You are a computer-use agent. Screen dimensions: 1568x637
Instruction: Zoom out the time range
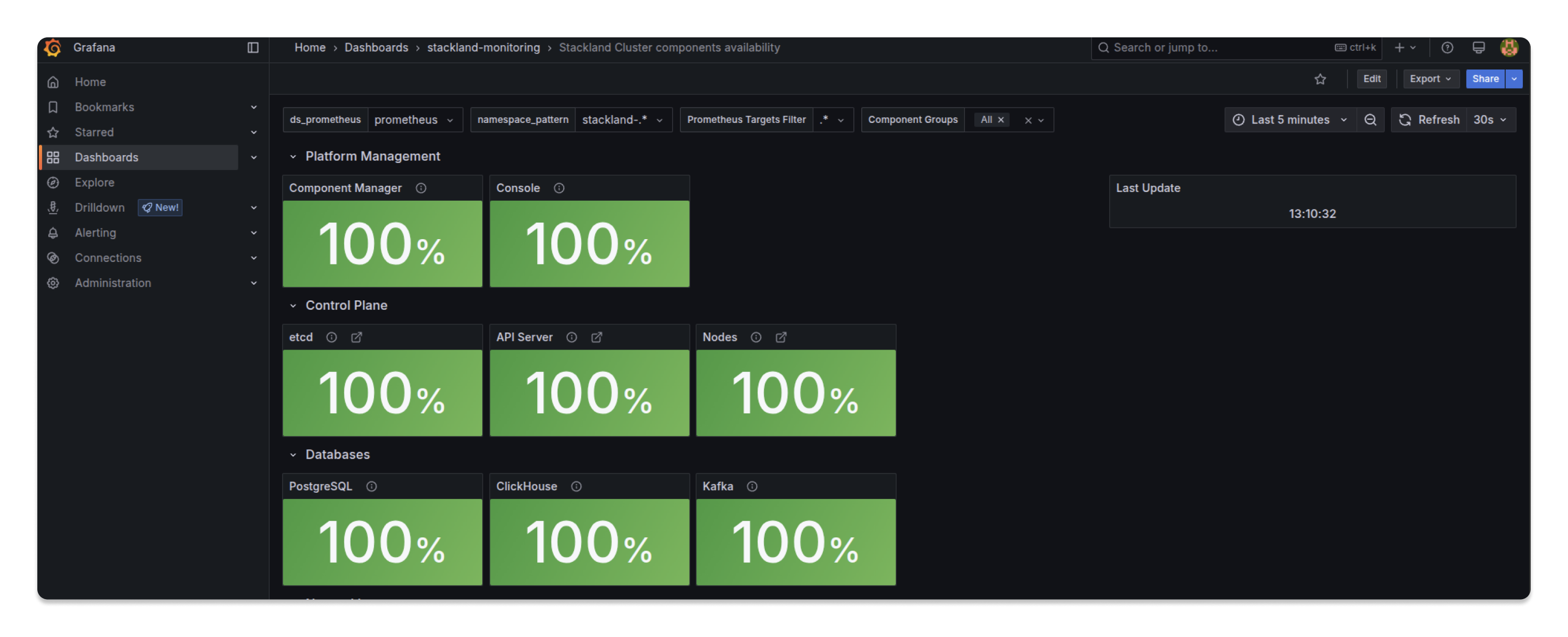[x=1370, y=120]
